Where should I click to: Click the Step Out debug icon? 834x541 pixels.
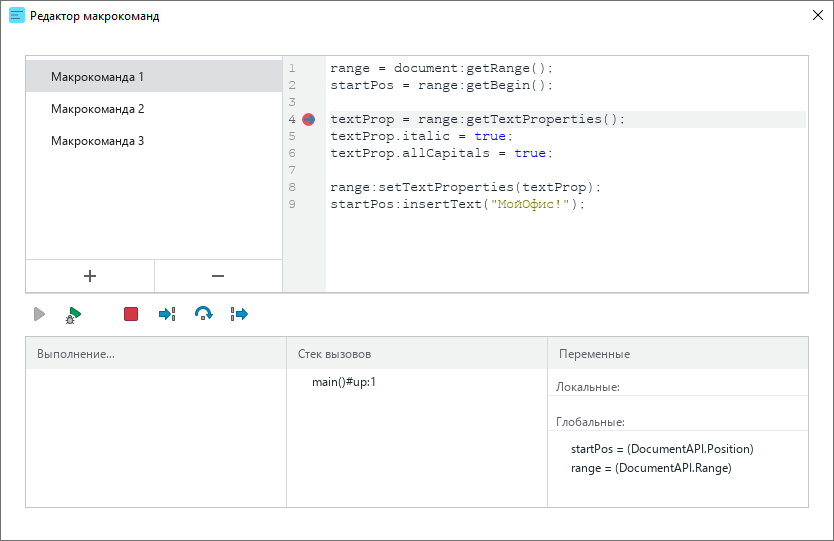pyautogui.click(x=239, y=314)
